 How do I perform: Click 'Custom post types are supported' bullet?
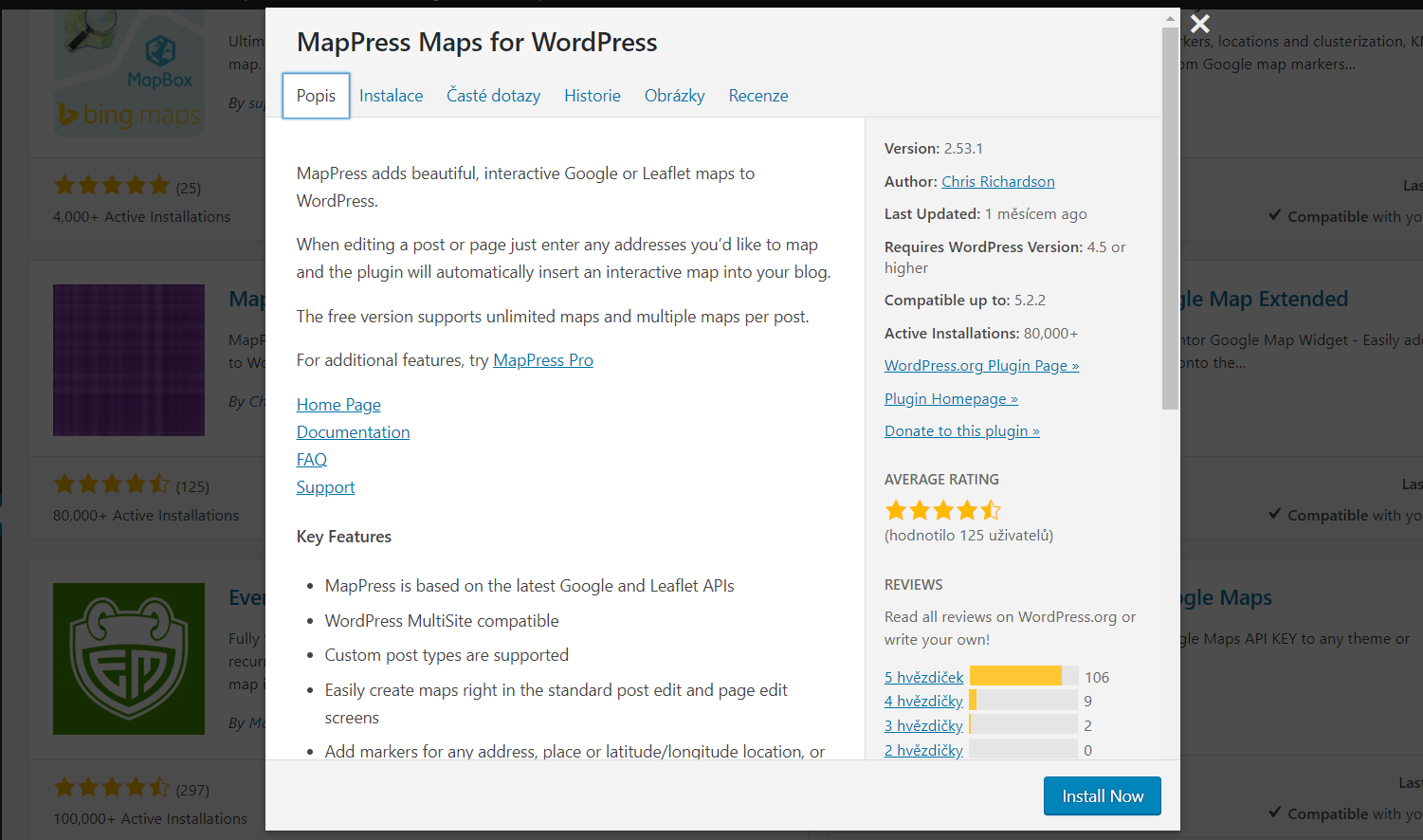pos(447,655)
